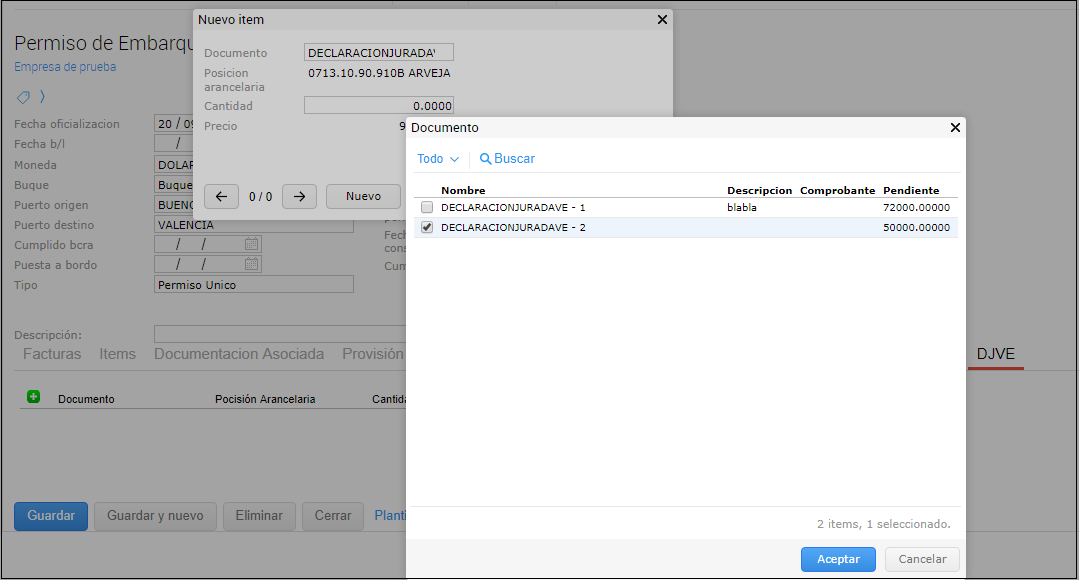1079x580 pixels.
Task: Check the DECLARACIONJURADAVE - 1 checkbox
Action: click(427, 208)
